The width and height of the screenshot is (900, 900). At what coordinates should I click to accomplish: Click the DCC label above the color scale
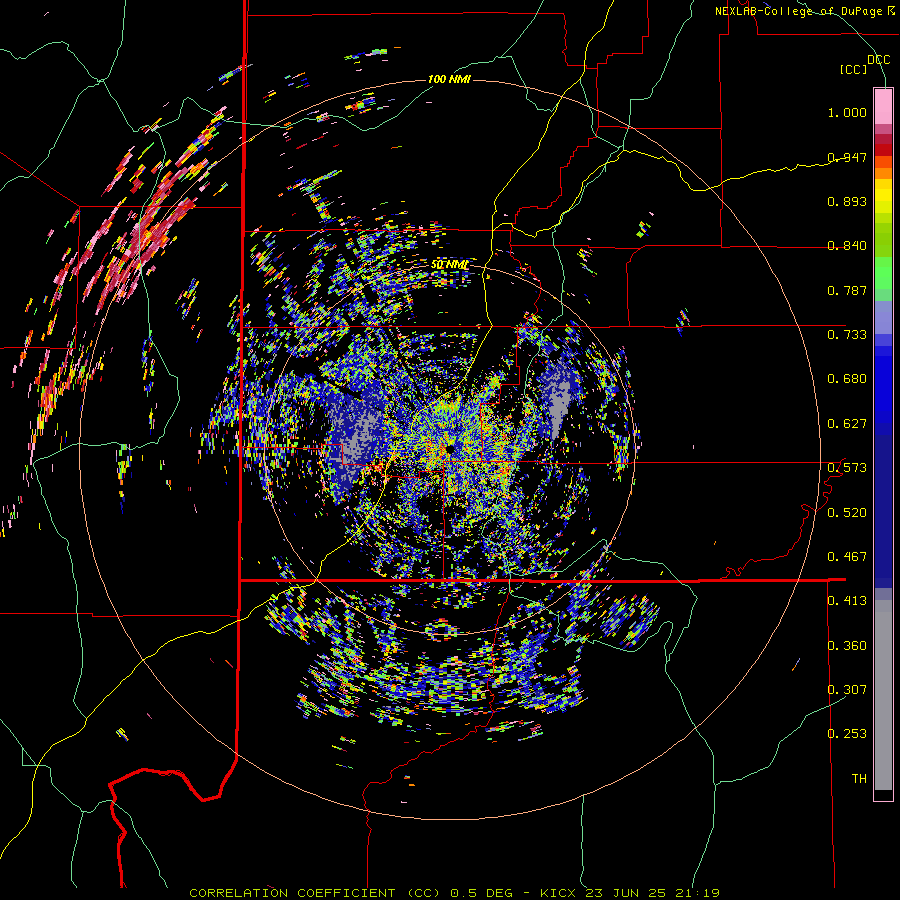(878, 60)
